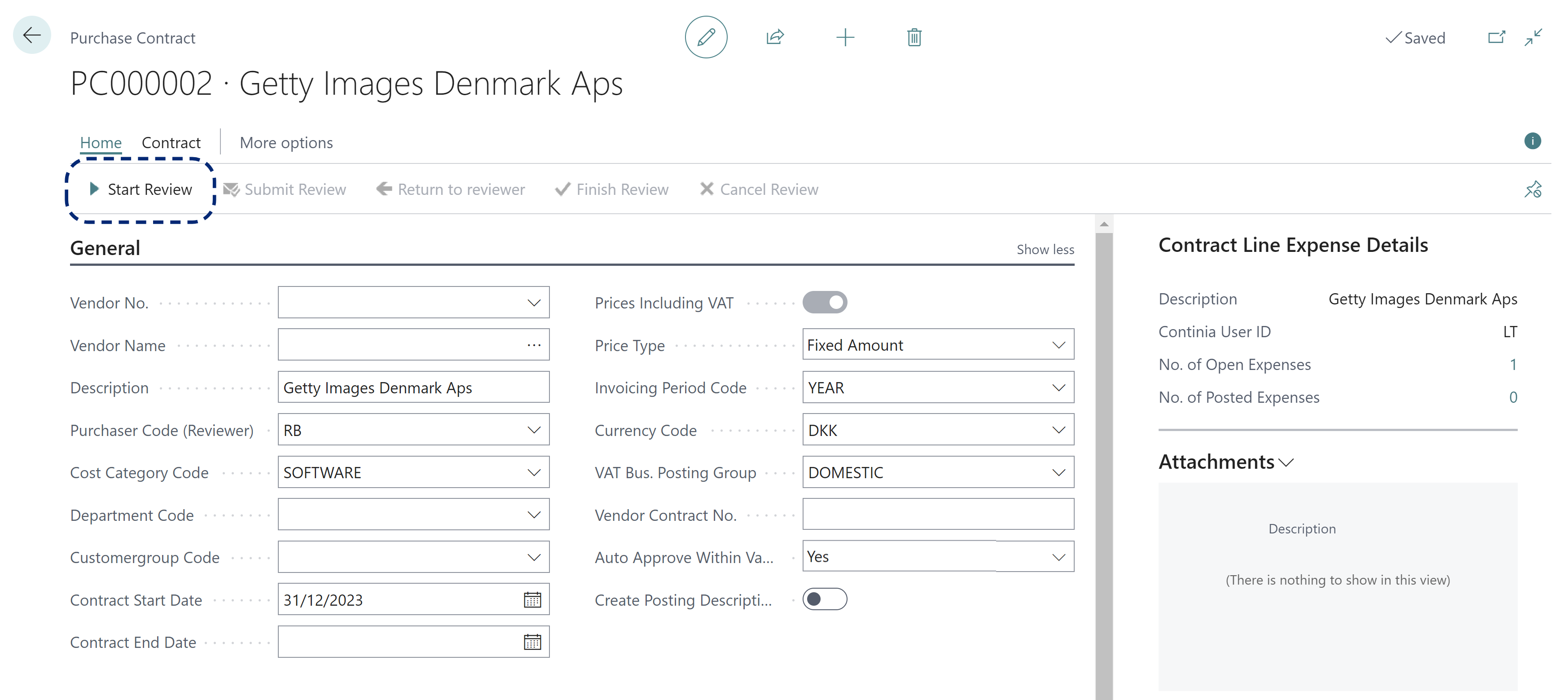Click the Purchase Contract page caption

pyautogui.click(x=133, y=38)
